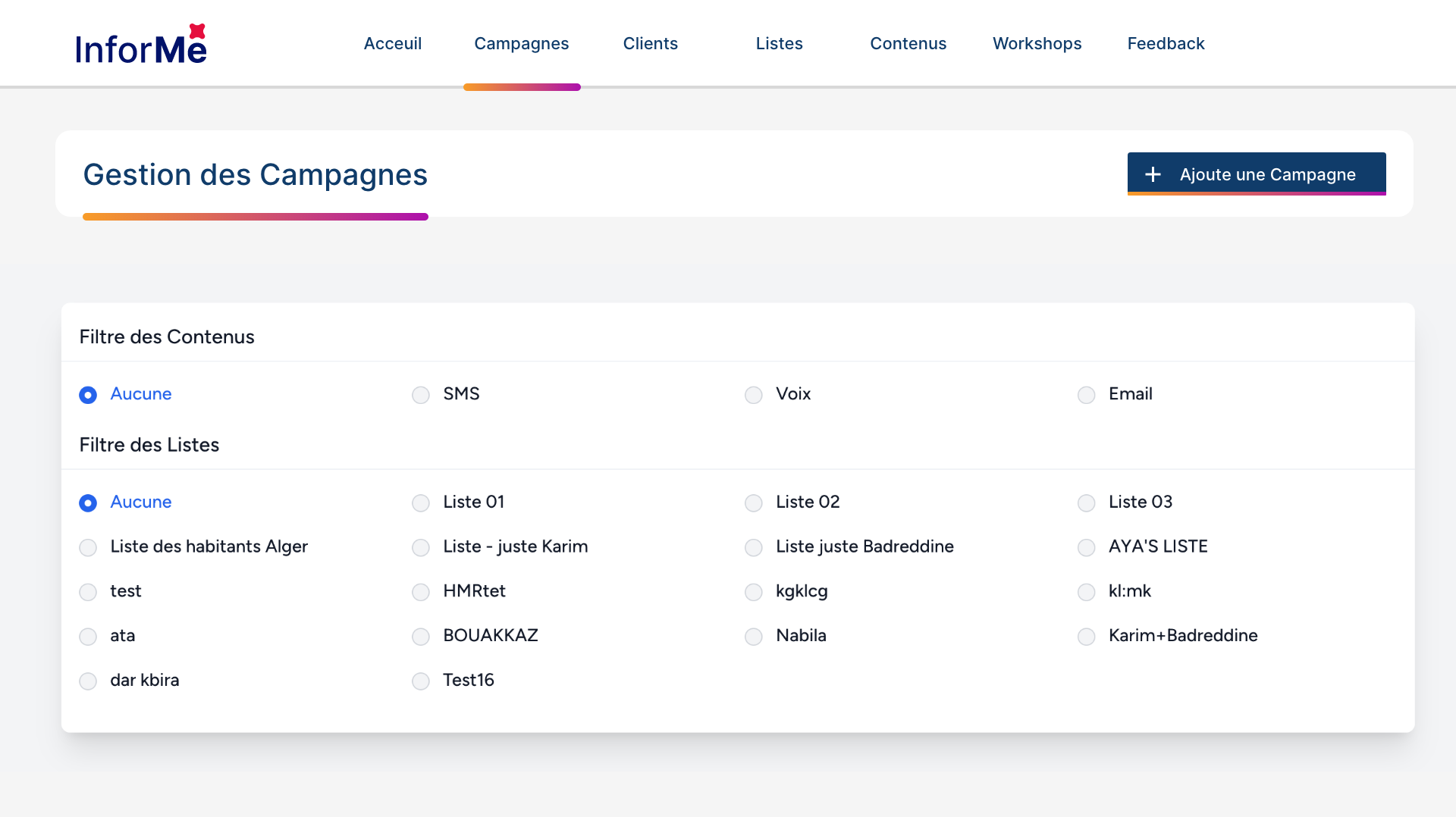Open the Acceuil tab
Viewport: 1456px width, 817px height.
click(392, 44)
